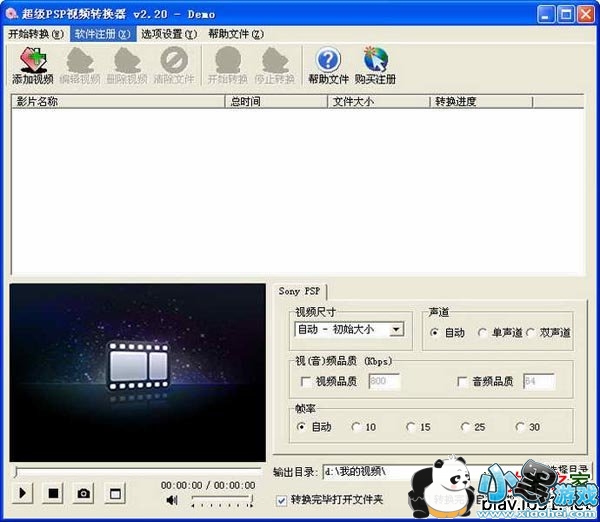The image size is (600, 522).
Task: Click the playback seek slider
Action: 138,471
